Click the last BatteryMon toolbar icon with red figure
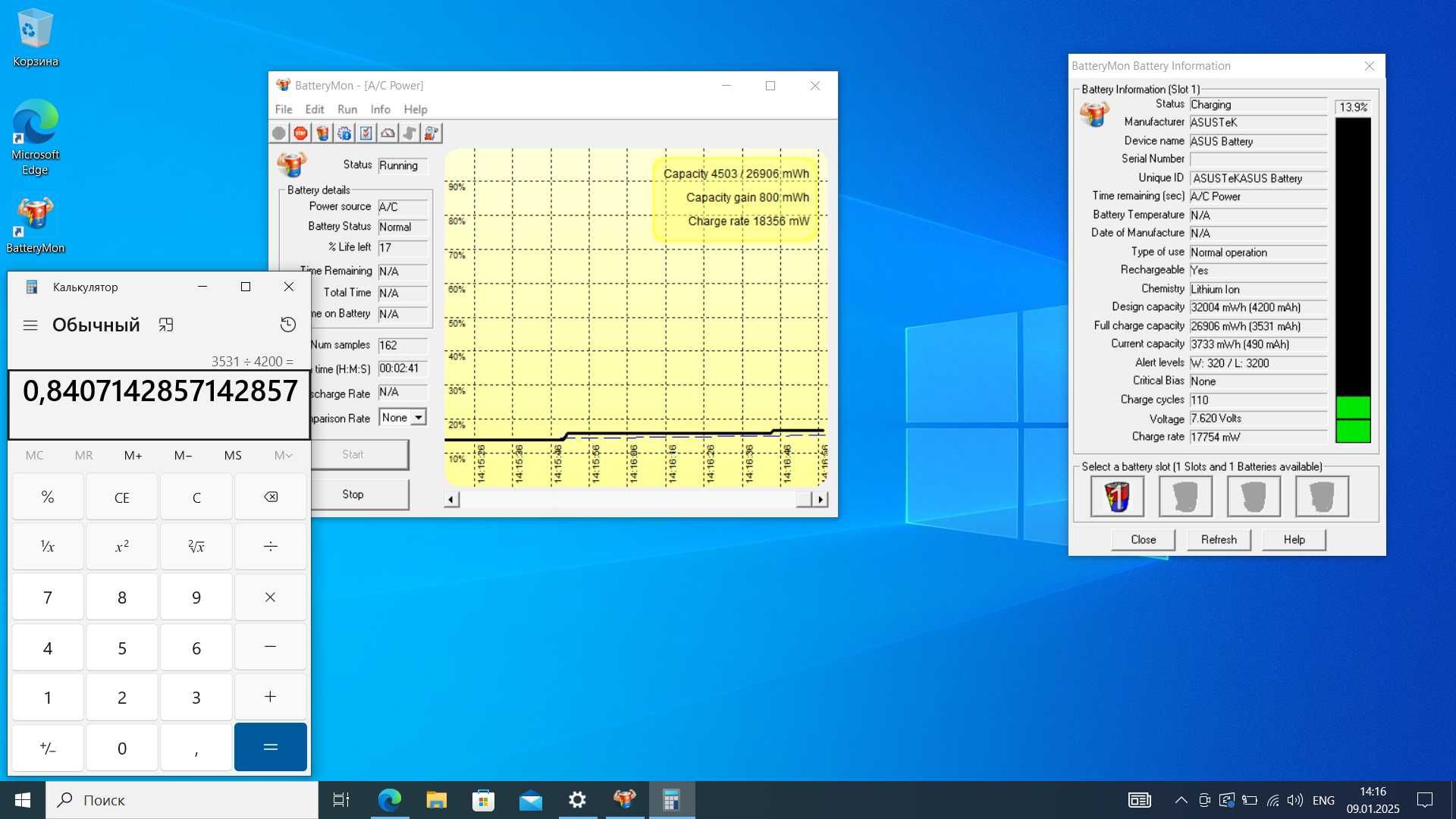Viewport: 1456px width, 819px height. click(x=431, y=133)
